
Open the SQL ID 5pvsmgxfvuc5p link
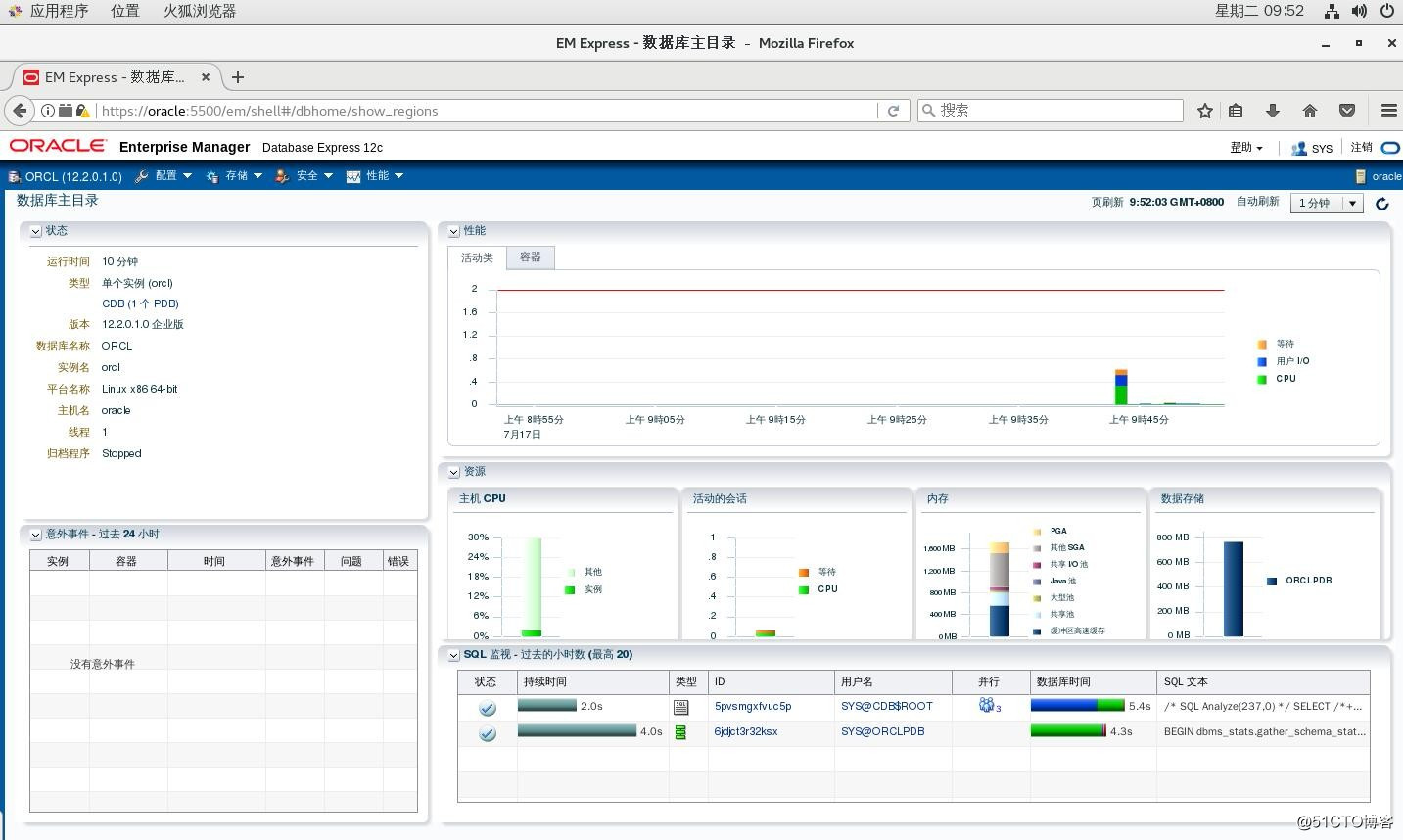753,706
